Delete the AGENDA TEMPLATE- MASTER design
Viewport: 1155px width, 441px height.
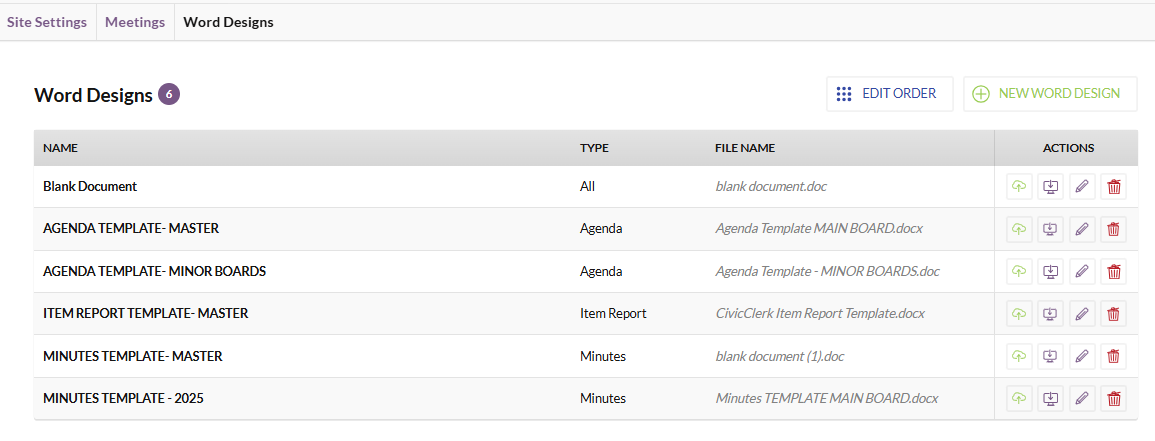point(1114,230)
